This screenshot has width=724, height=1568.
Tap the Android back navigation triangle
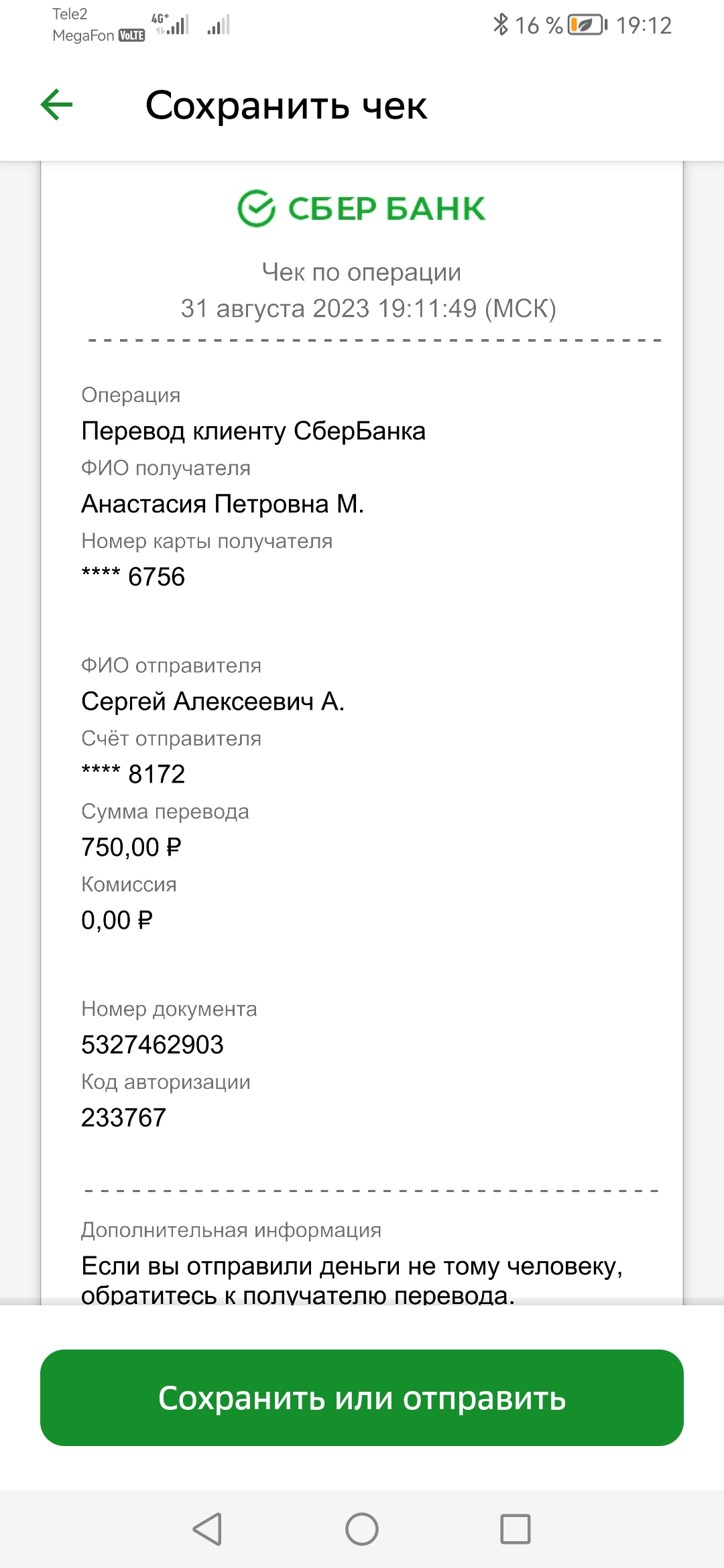tap(207, 1529)
